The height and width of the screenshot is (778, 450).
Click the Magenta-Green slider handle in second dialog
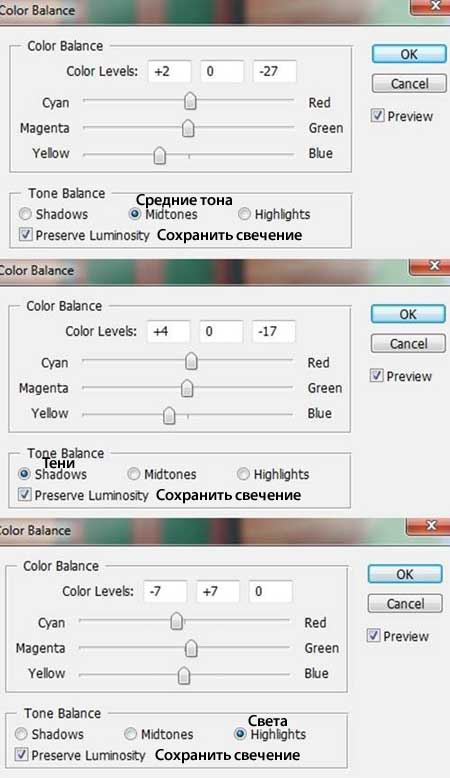187,389
